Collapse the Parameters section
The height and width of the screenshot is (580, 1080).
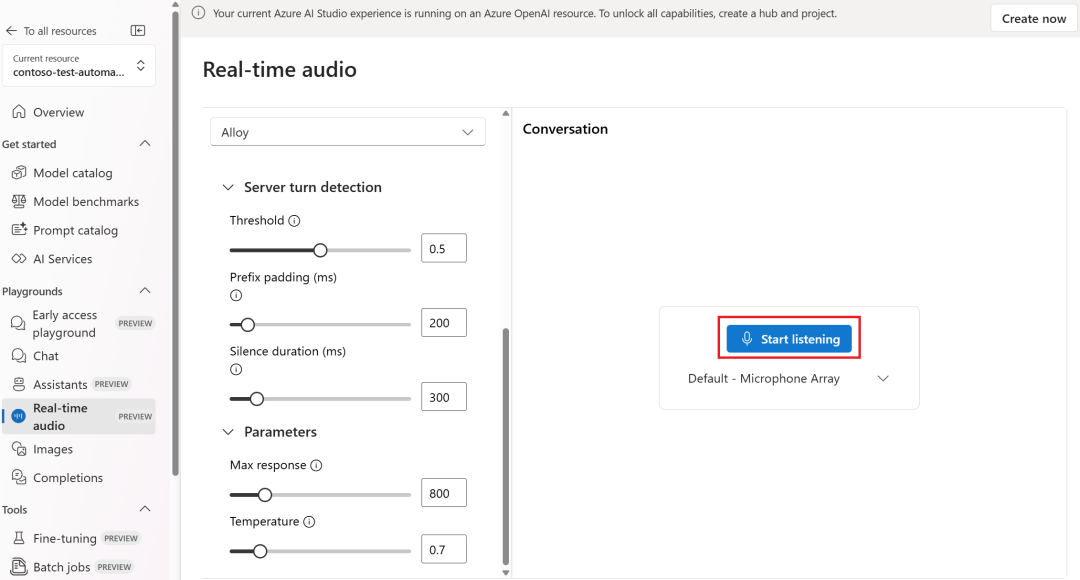pos(228,432)
